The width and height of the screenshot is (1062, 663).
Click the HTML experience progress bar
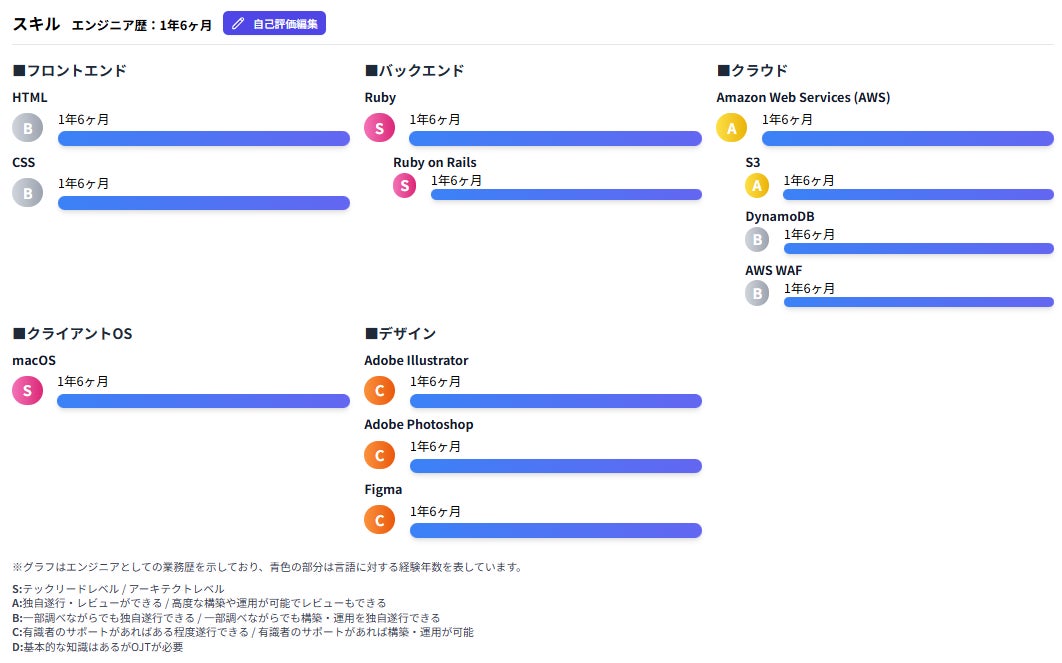(204, 138)
